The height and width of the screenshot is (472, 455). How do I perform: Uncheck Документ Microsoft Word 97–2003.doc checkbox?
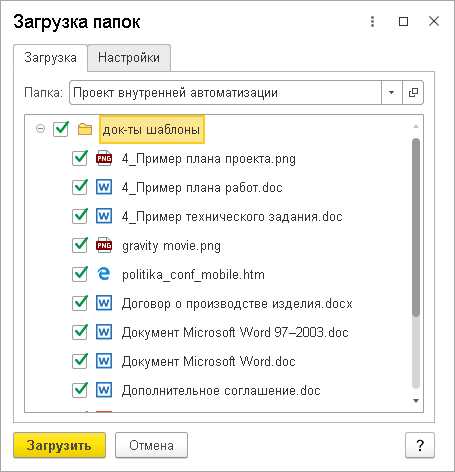pyautogui.click(x=80, y=332)
